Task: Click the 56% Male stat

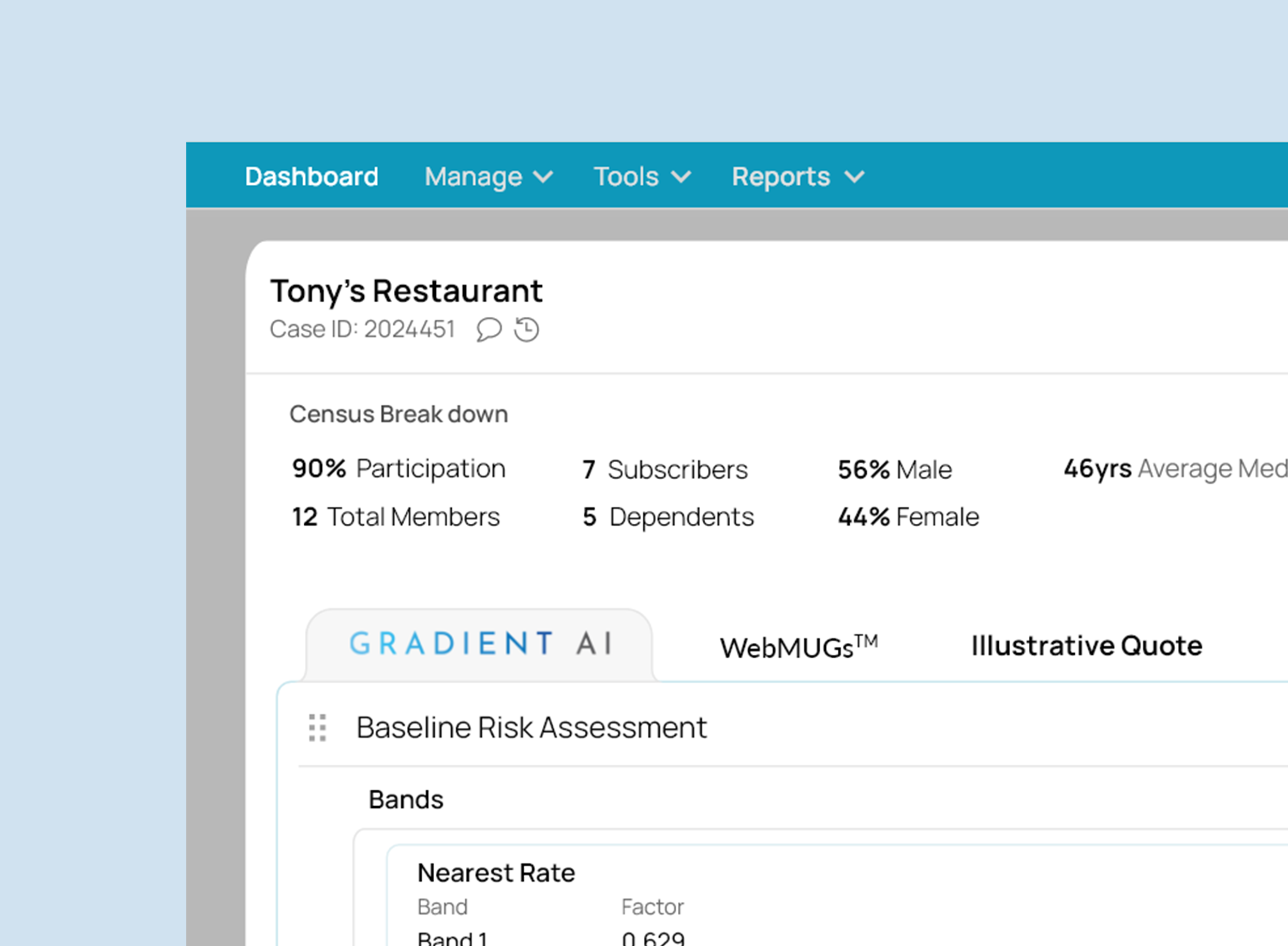Action: [x=895, y=470]
